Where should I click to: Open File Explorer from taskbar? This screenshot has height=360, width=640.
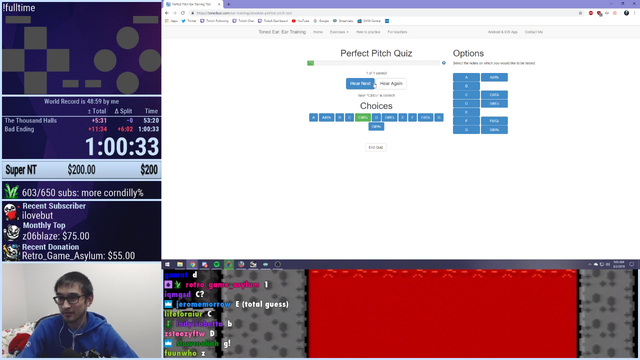point(180,264)
